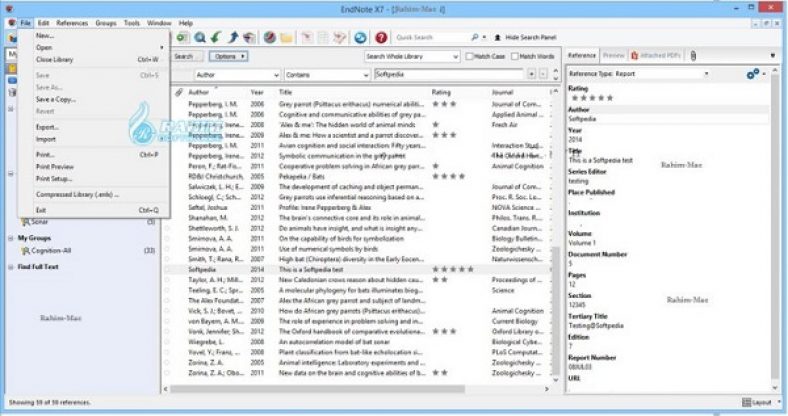Sort by the Year column header
The image size is (788, 416).
tap(257, 92)
